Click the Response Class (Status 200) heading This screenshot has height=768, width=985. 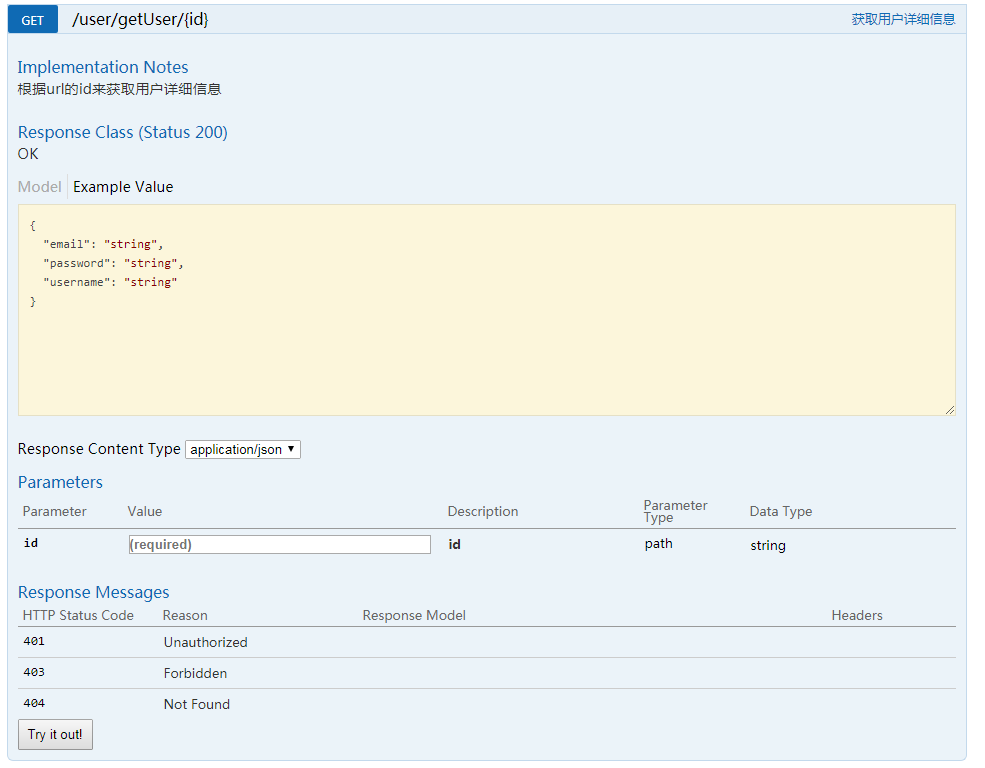pos(122,132)
